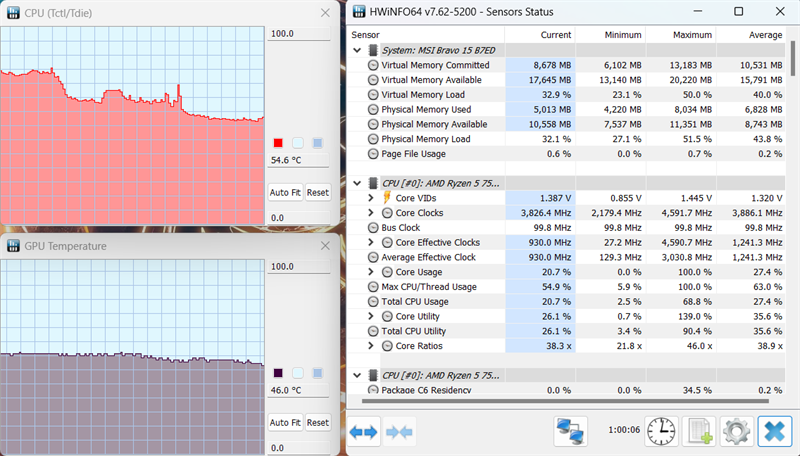Click the Page File Usage sensor icon
This screenshot has width=800, height=456.
373,154
